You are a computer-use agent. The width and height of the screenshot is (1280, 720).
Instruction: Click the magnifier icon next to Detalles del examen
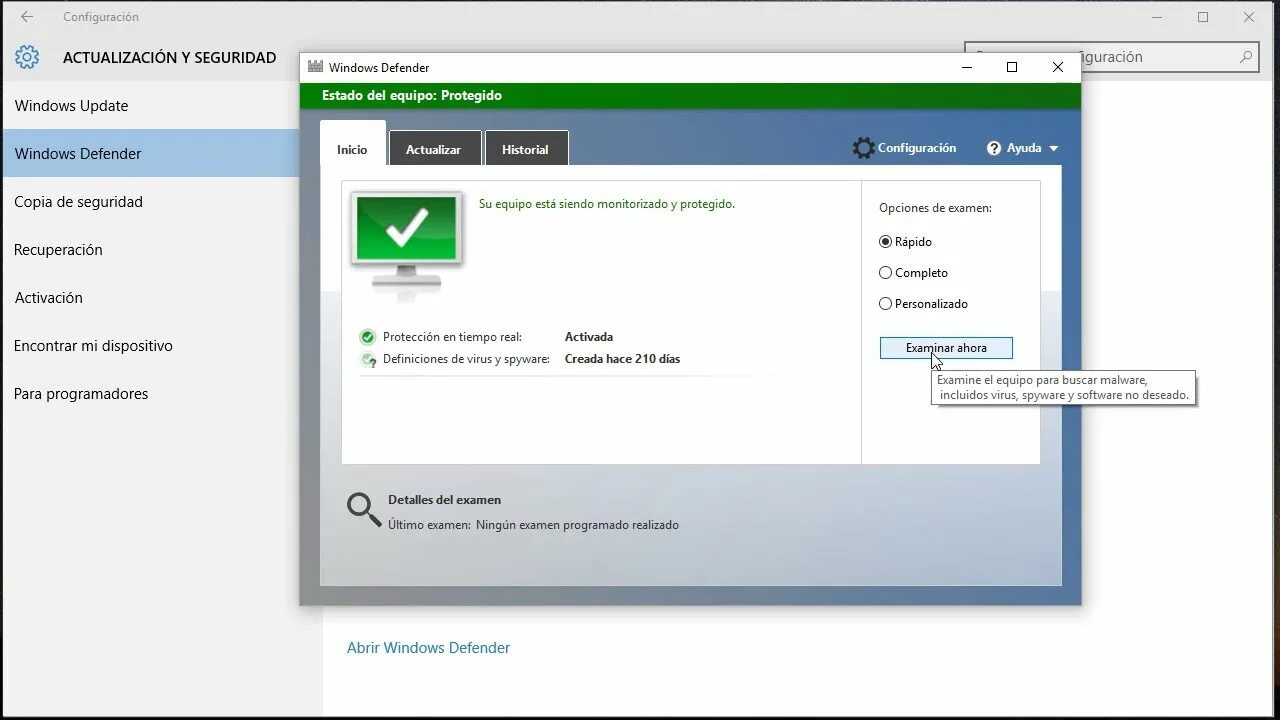pyautogui.click(x=363, y=509)
